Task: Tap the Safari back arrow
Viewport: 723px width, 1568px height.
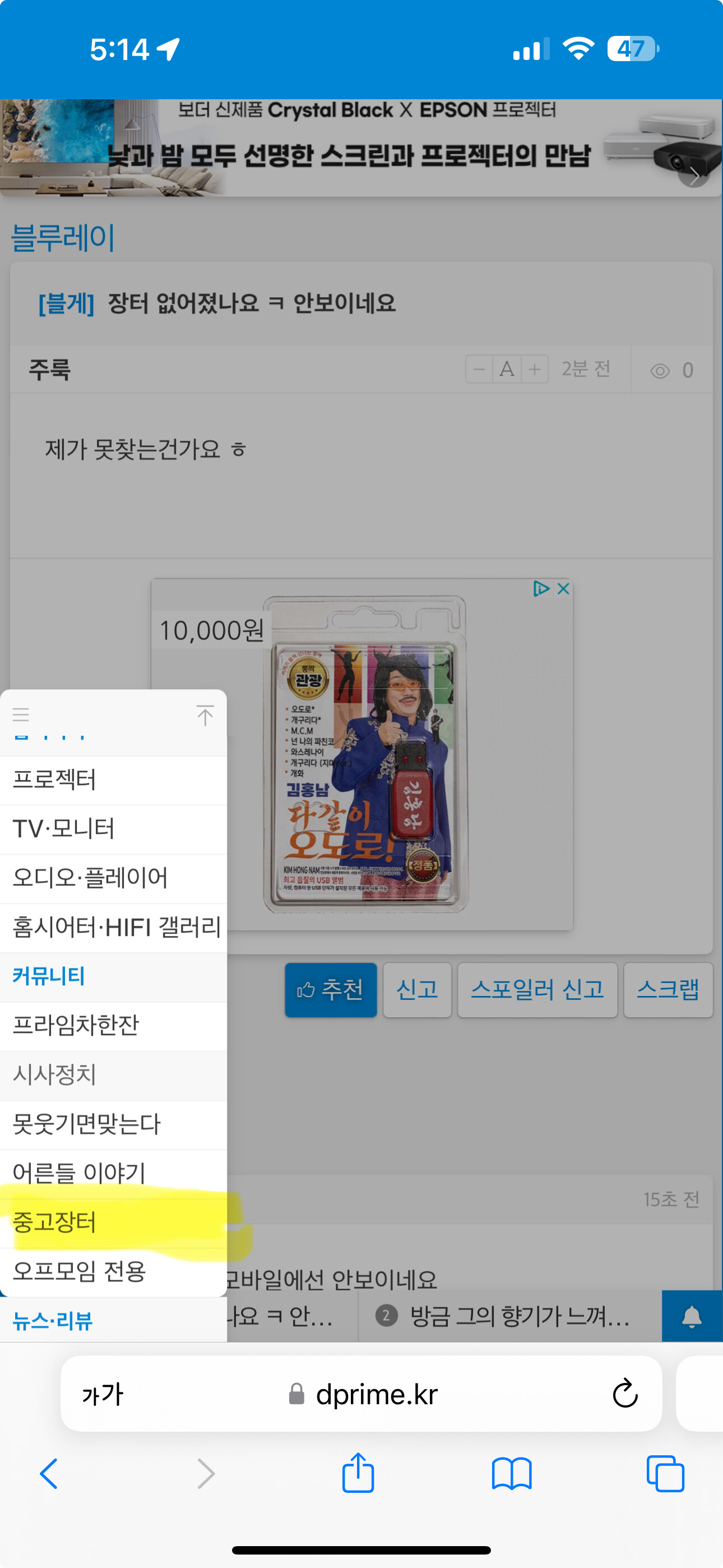Action: (x=49, y=1474)
